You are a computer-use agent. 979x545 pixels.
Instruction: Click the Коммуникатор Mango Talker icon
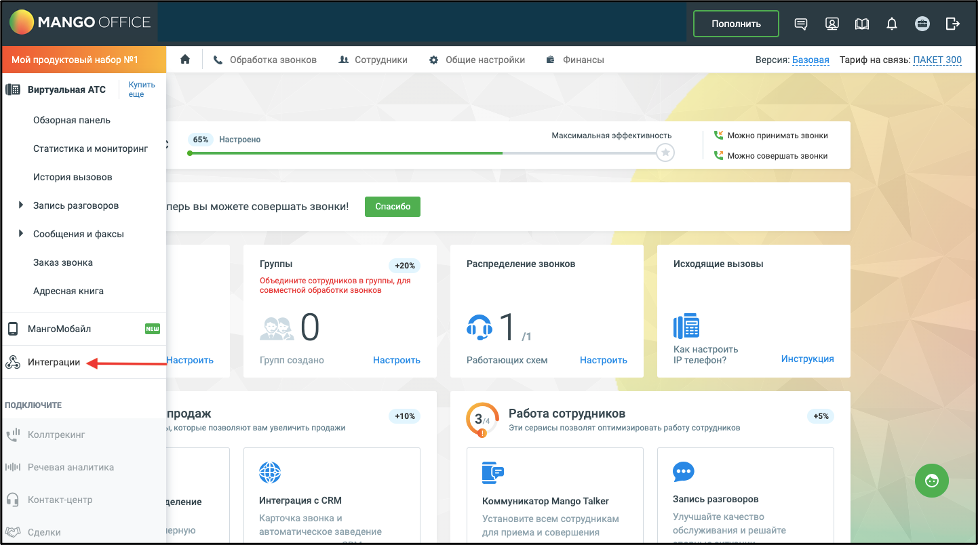pos(493,473)
